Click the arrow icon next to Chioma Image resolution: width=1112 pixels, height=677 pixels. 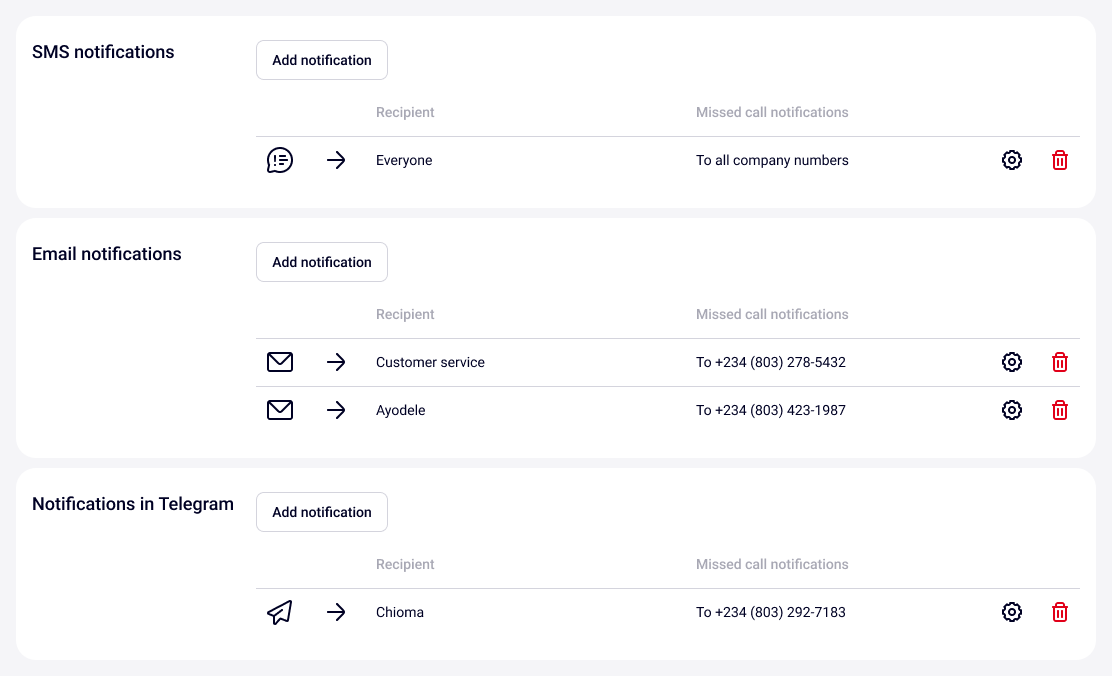tap(336, 612)
